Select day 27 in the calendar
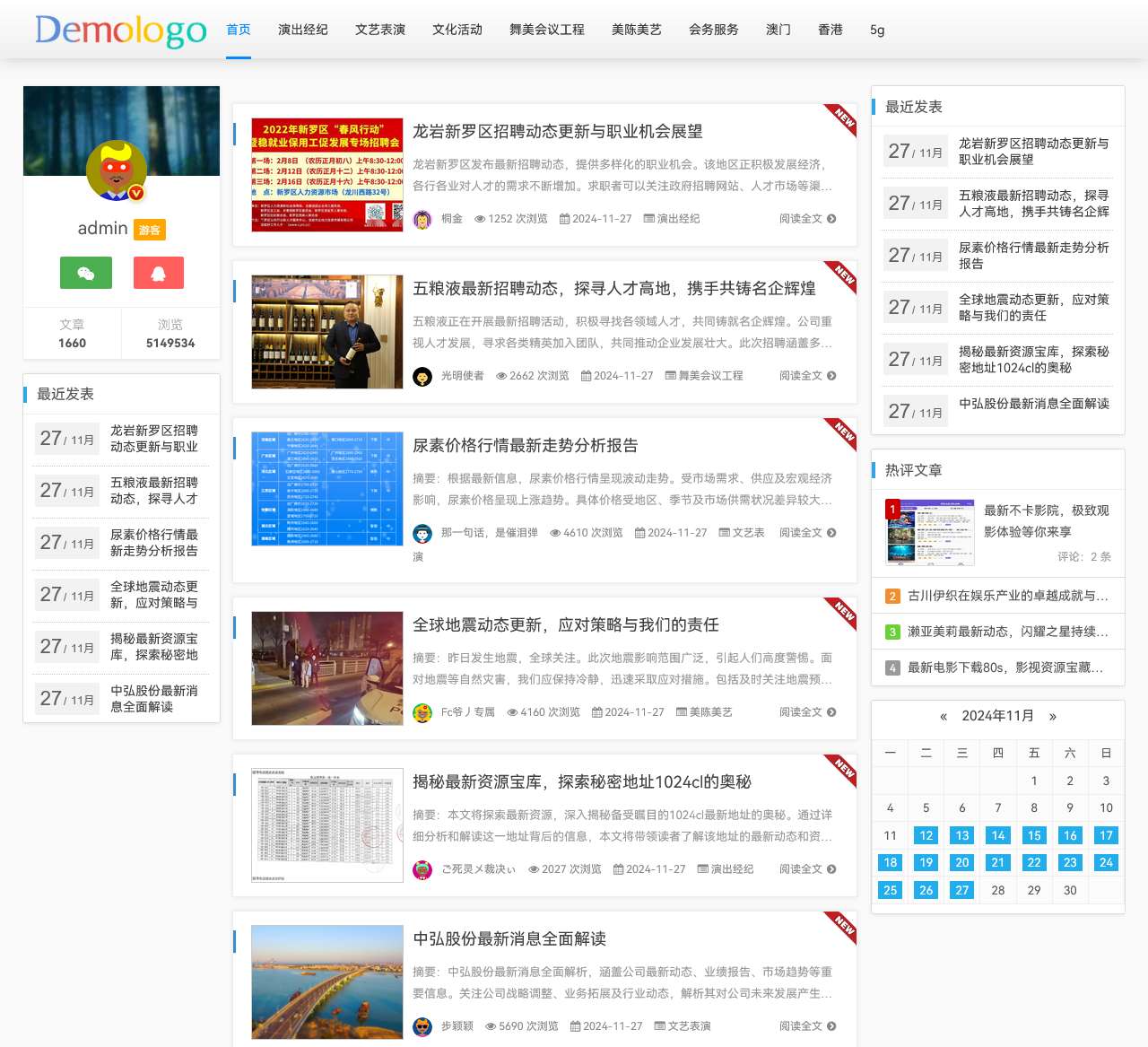 (961, 890)
